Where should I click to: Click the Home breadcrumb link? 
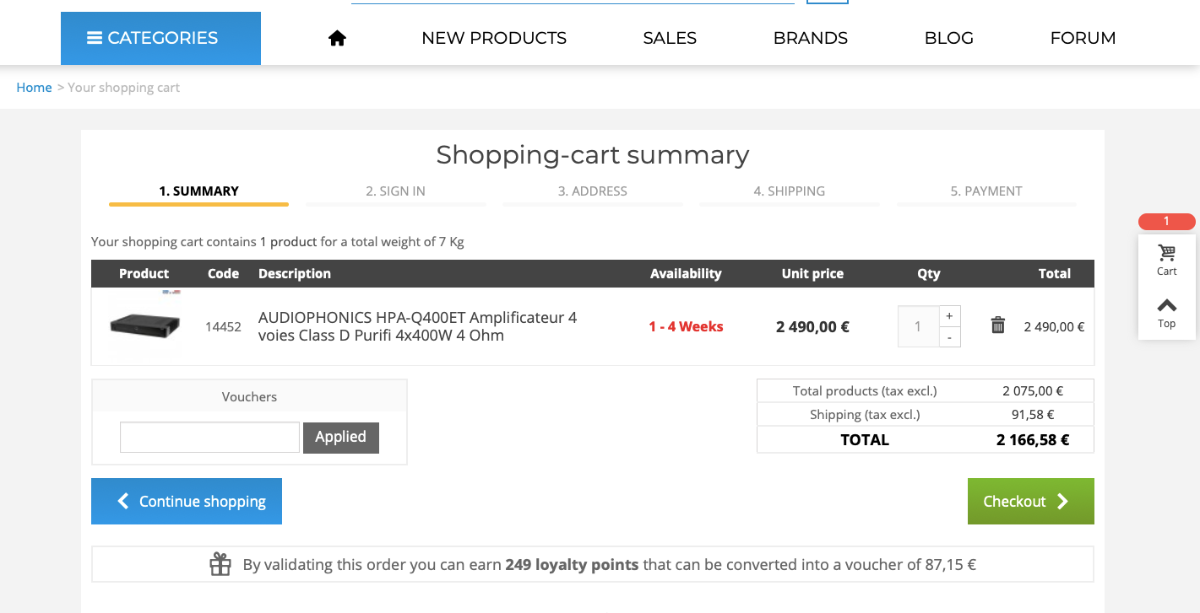[x=34, y=87]
